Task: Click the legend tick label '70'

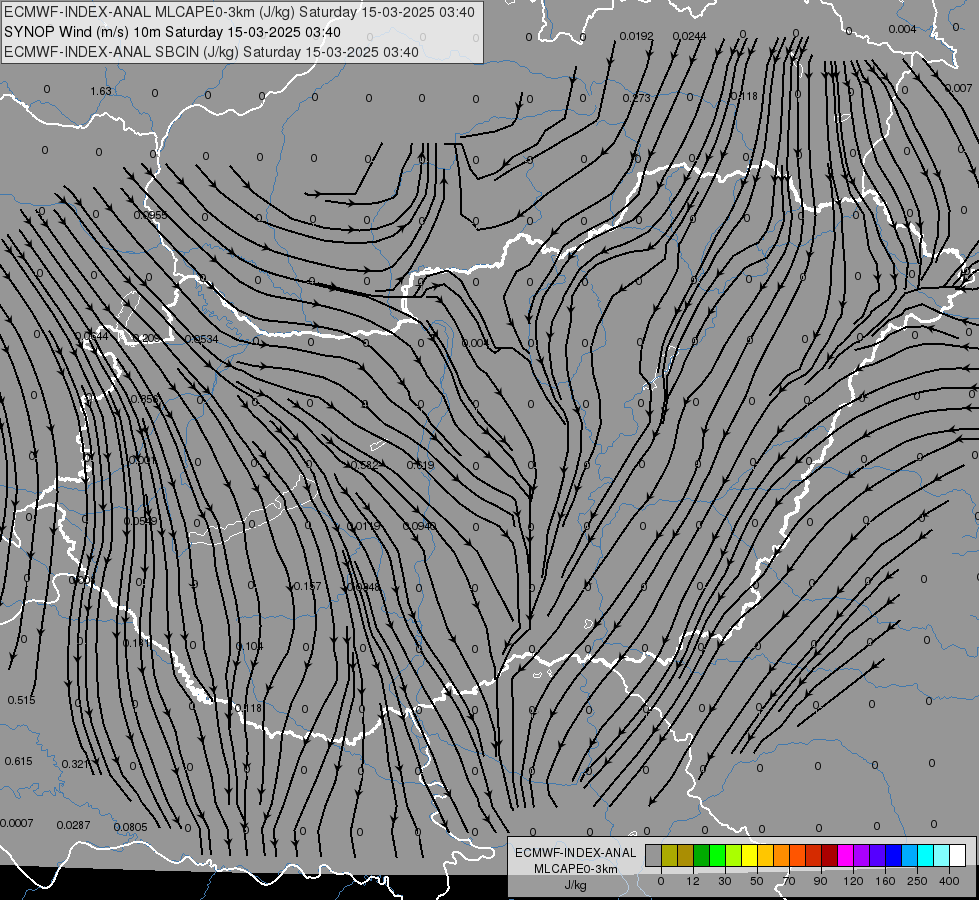Action: pyautogui.click(x=789, y=881)
